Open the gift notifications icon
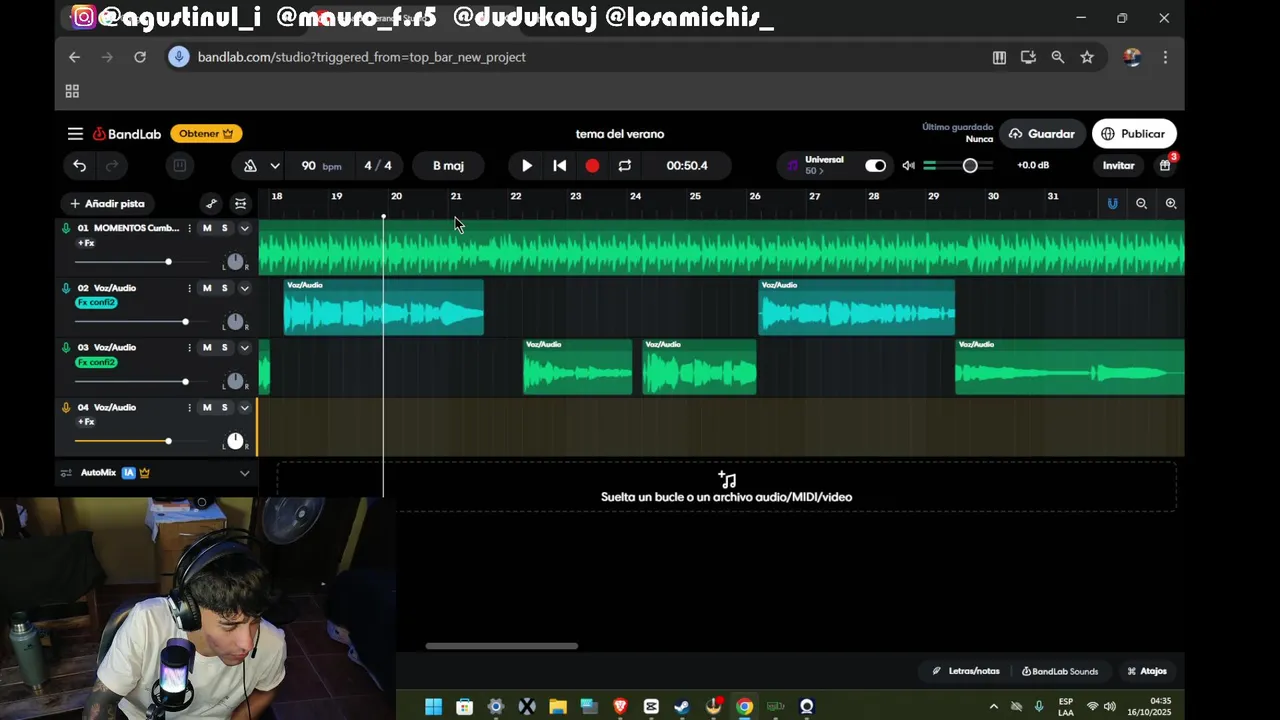 1165,166
